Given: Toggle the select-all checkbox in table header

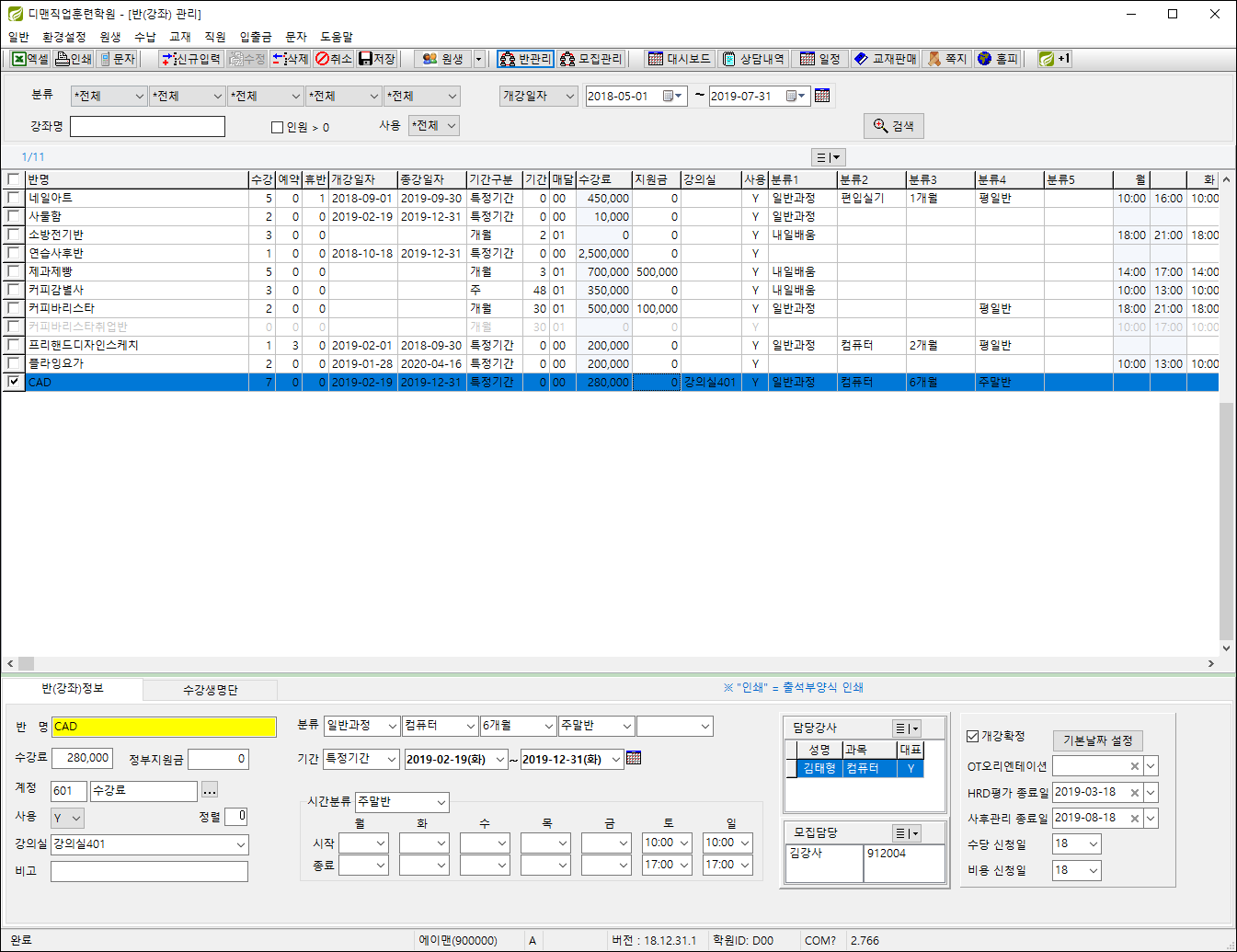Looking at the screenshot, I should [13, 179].
